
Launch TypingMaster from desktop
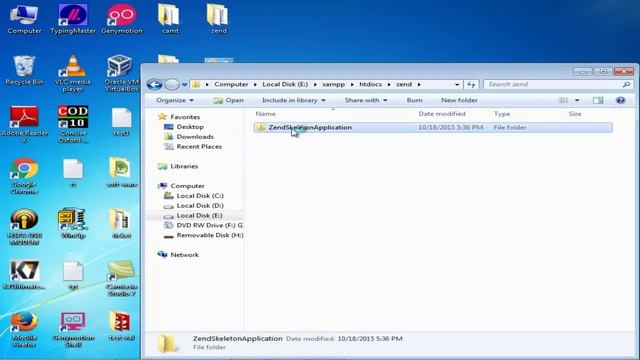(73, 19)
